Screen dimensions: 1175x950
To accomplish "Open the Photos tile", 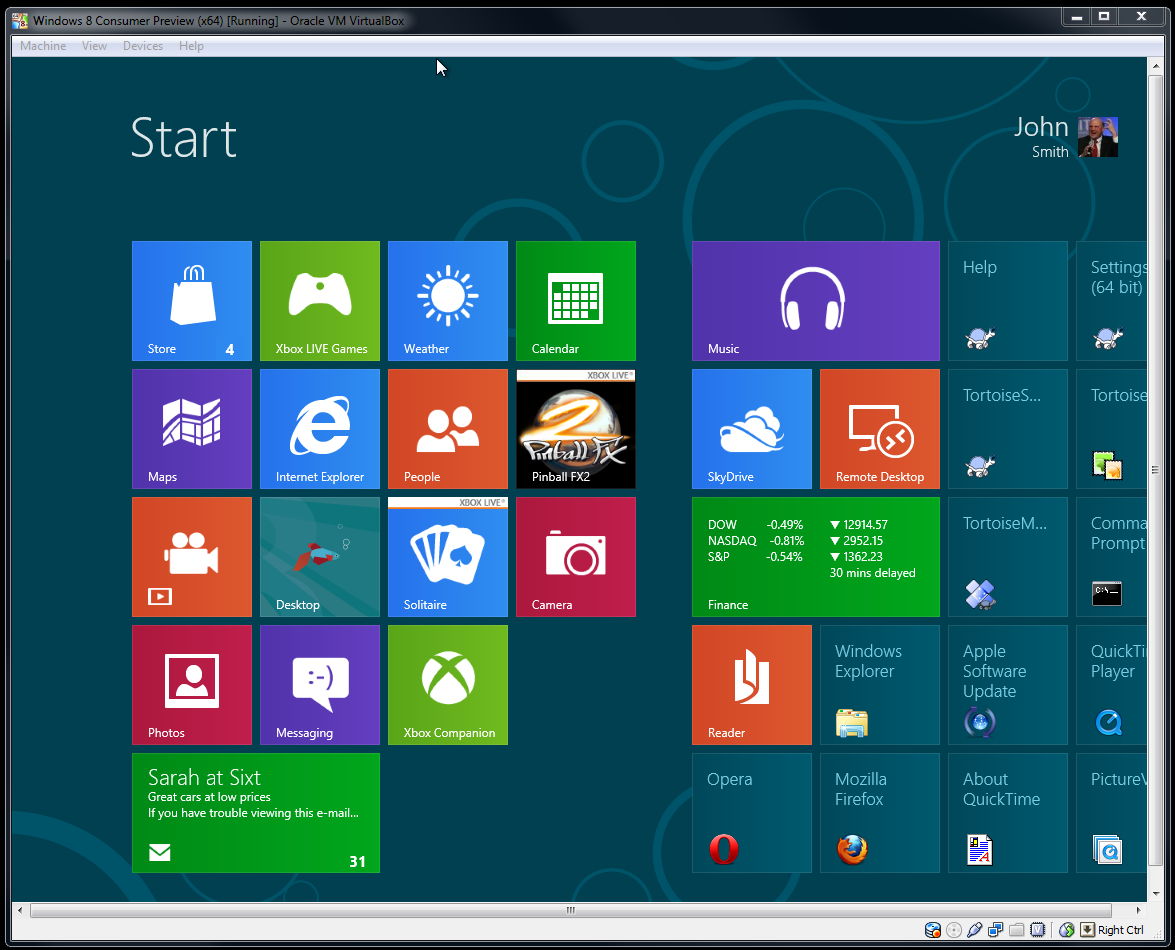I will pyautogui.click(x=192, y=686).
